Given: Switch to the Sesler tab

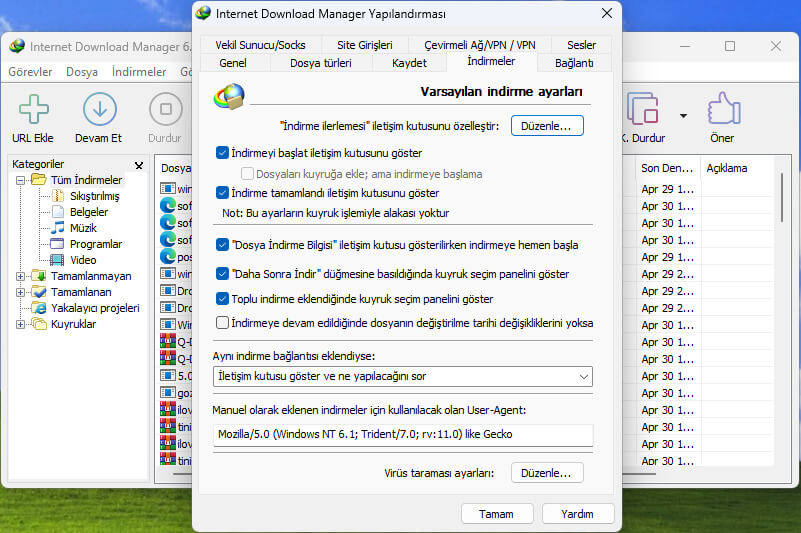Looking at the screenshot, I should tap(581, 45).
